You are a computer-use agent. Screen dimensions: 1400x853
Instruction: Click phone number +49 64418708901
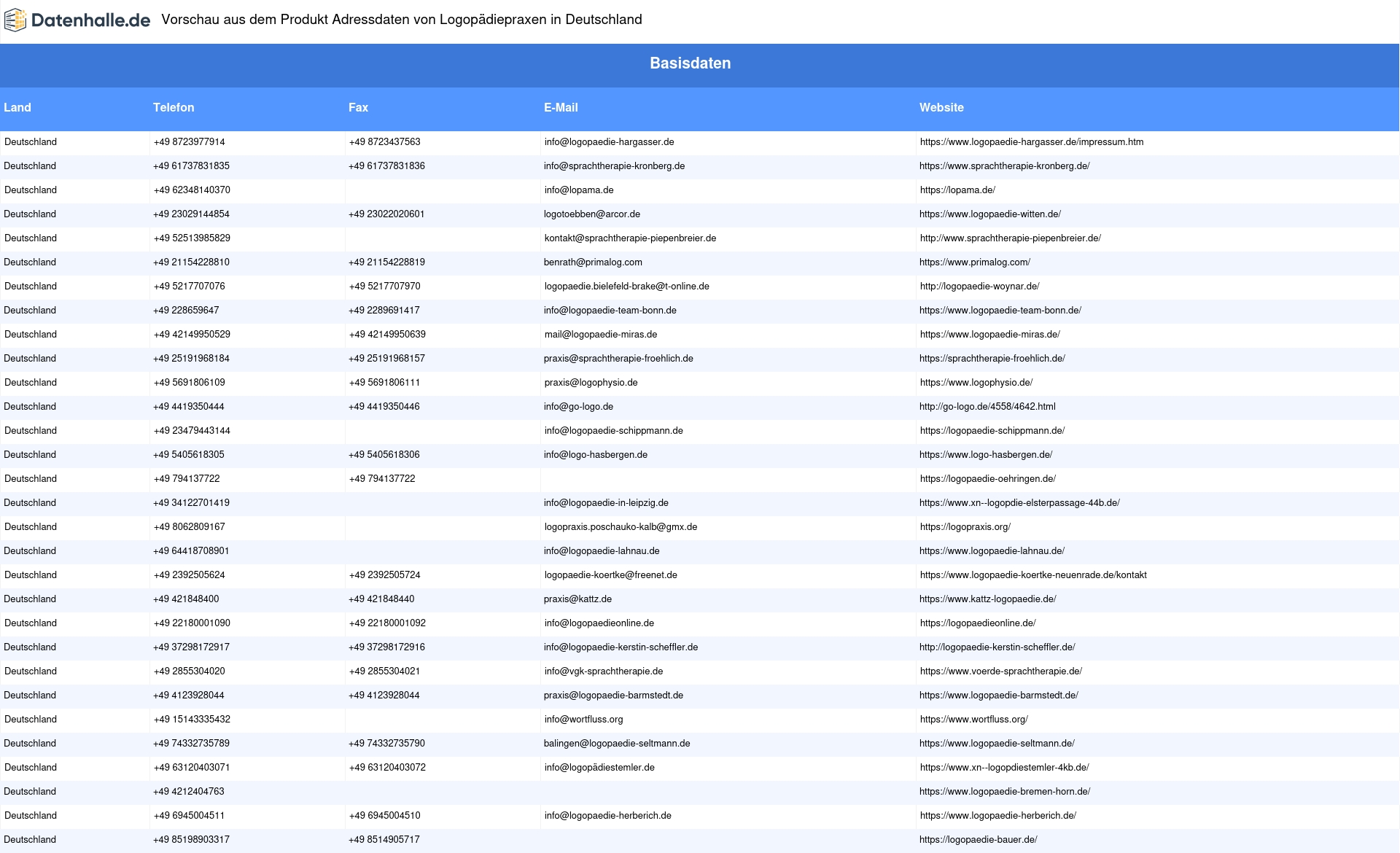pyautogui.click(x=191, y=551)
